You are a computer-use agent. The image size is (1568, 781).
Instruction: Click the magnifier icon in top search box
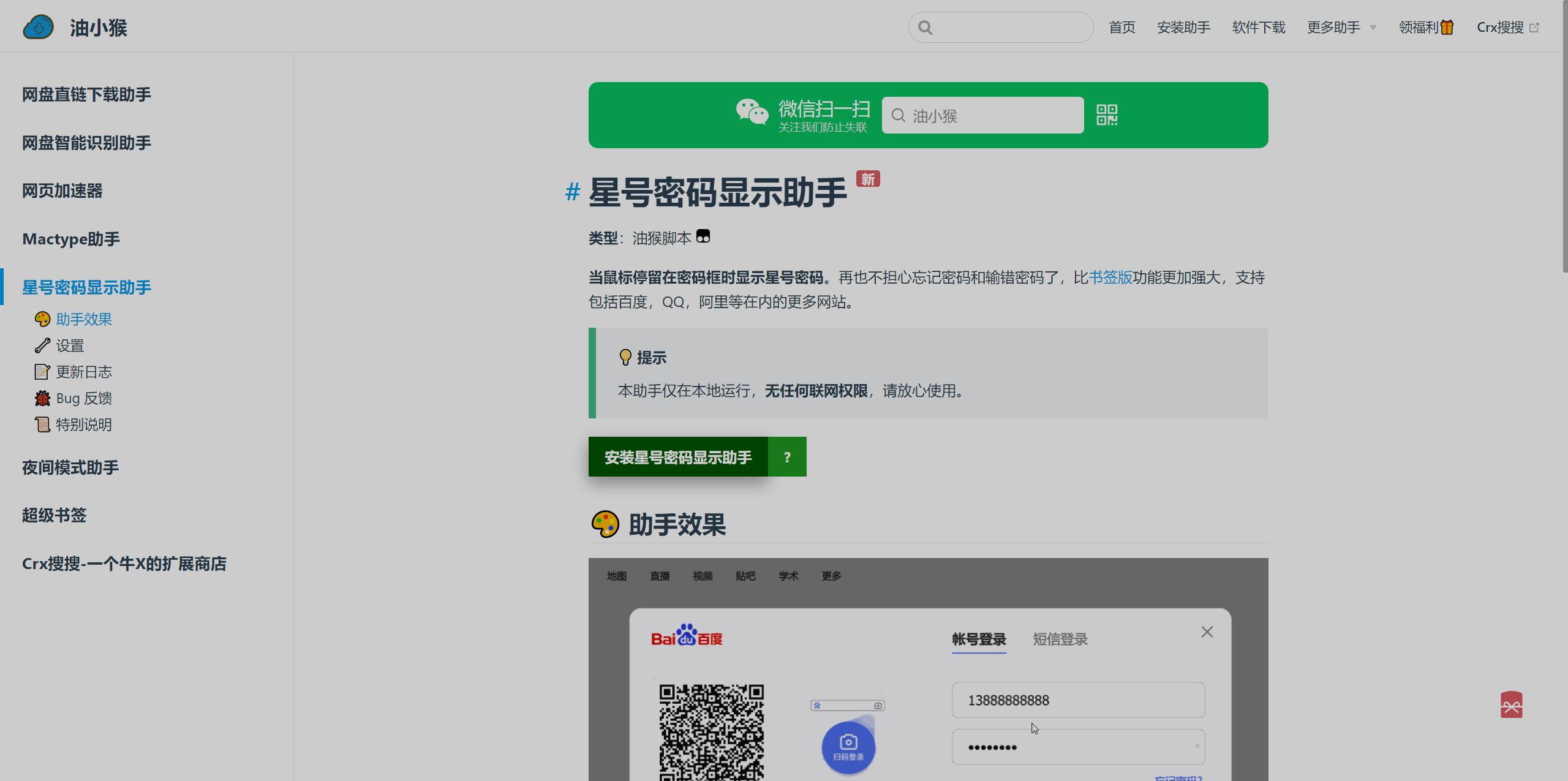click(925, 28)
